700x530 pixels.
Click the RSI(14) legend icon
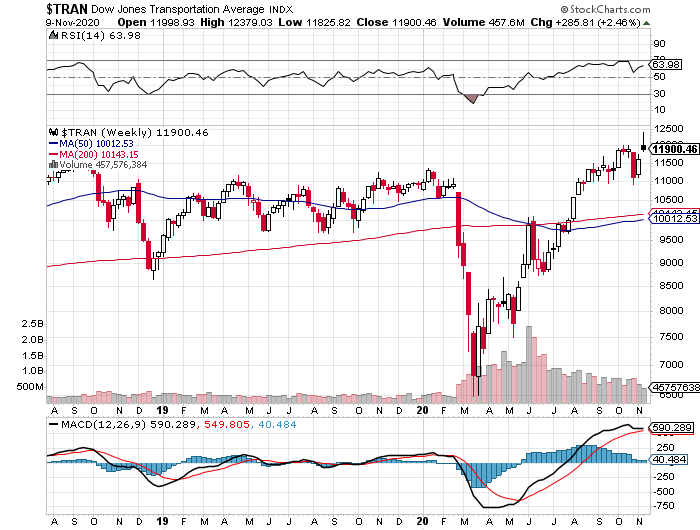pyautogui.click(x=53, y=35)
